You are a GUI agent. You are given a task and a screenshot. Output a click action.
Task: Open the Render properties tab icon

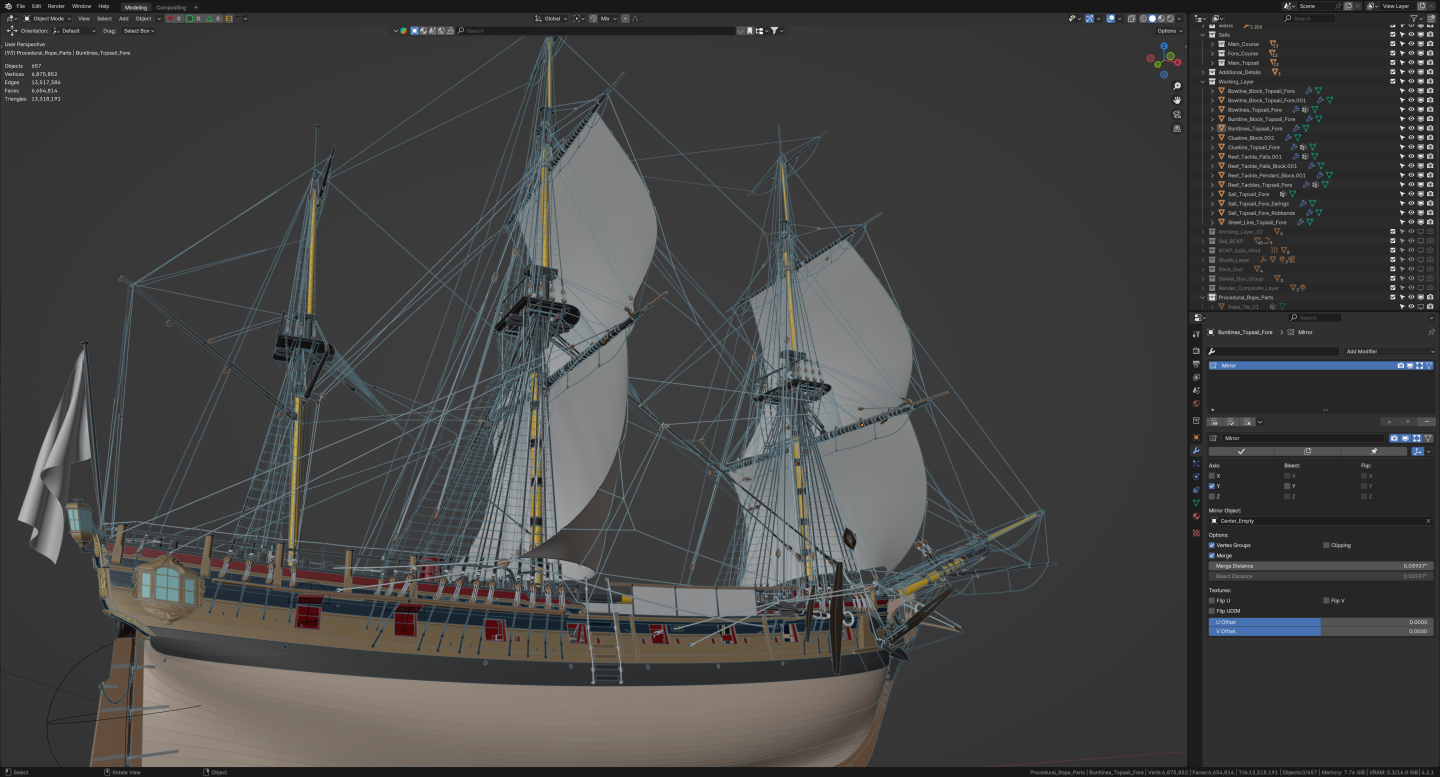click(x=1196, y=351)
